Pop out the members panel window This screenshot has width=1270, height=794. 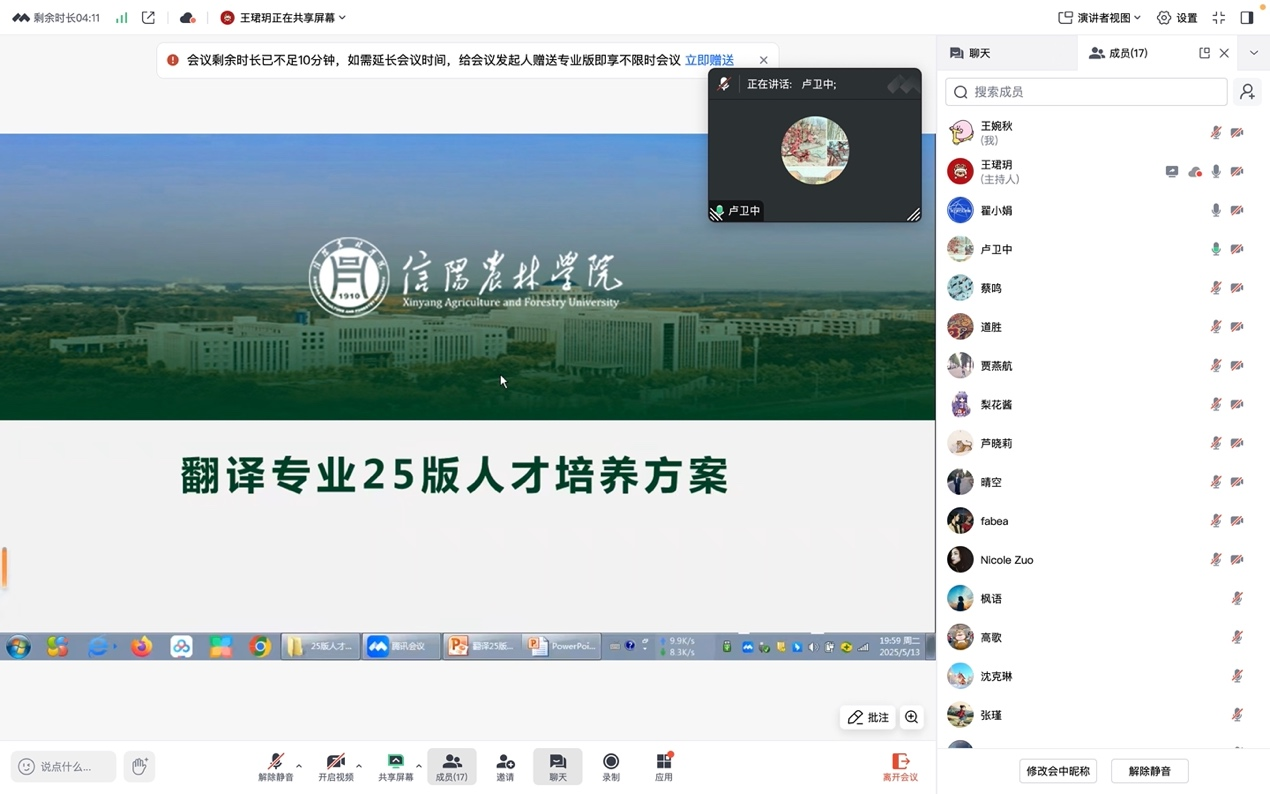pyautogui.click(x=1204, y=53)
